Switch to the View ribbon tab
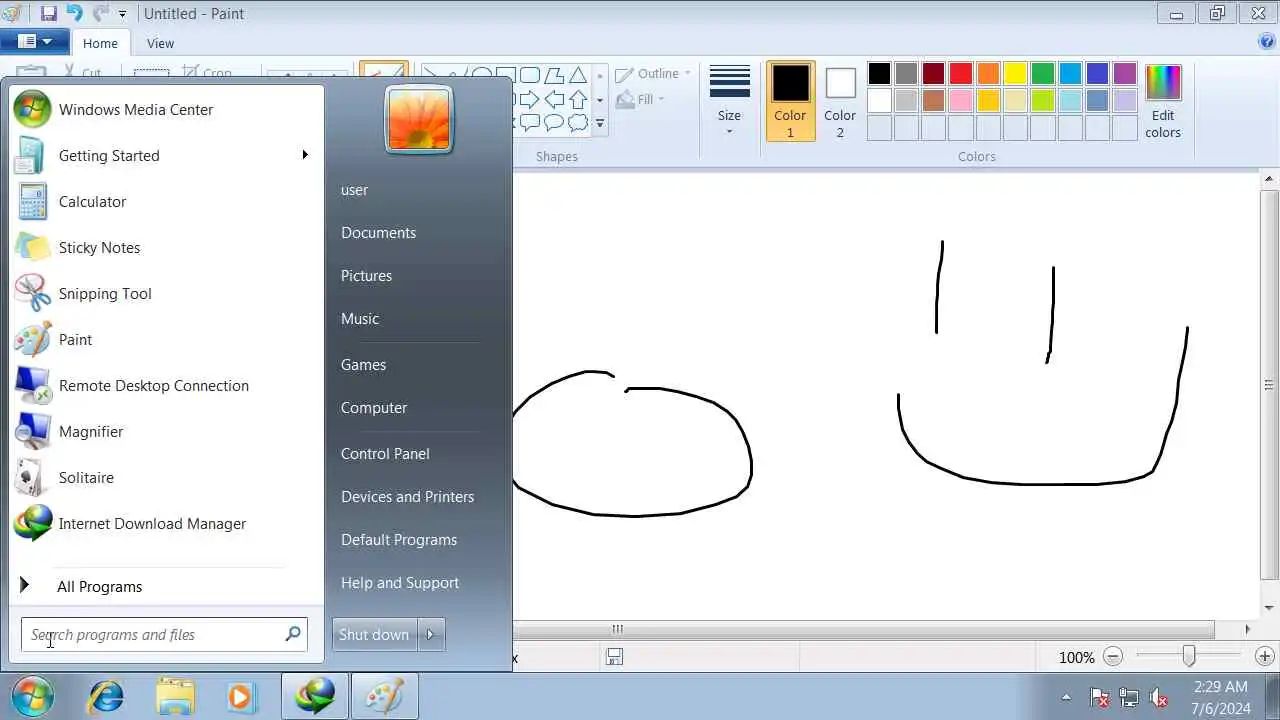This screenshot has width=1280, height=720. (x=160, y=43)
